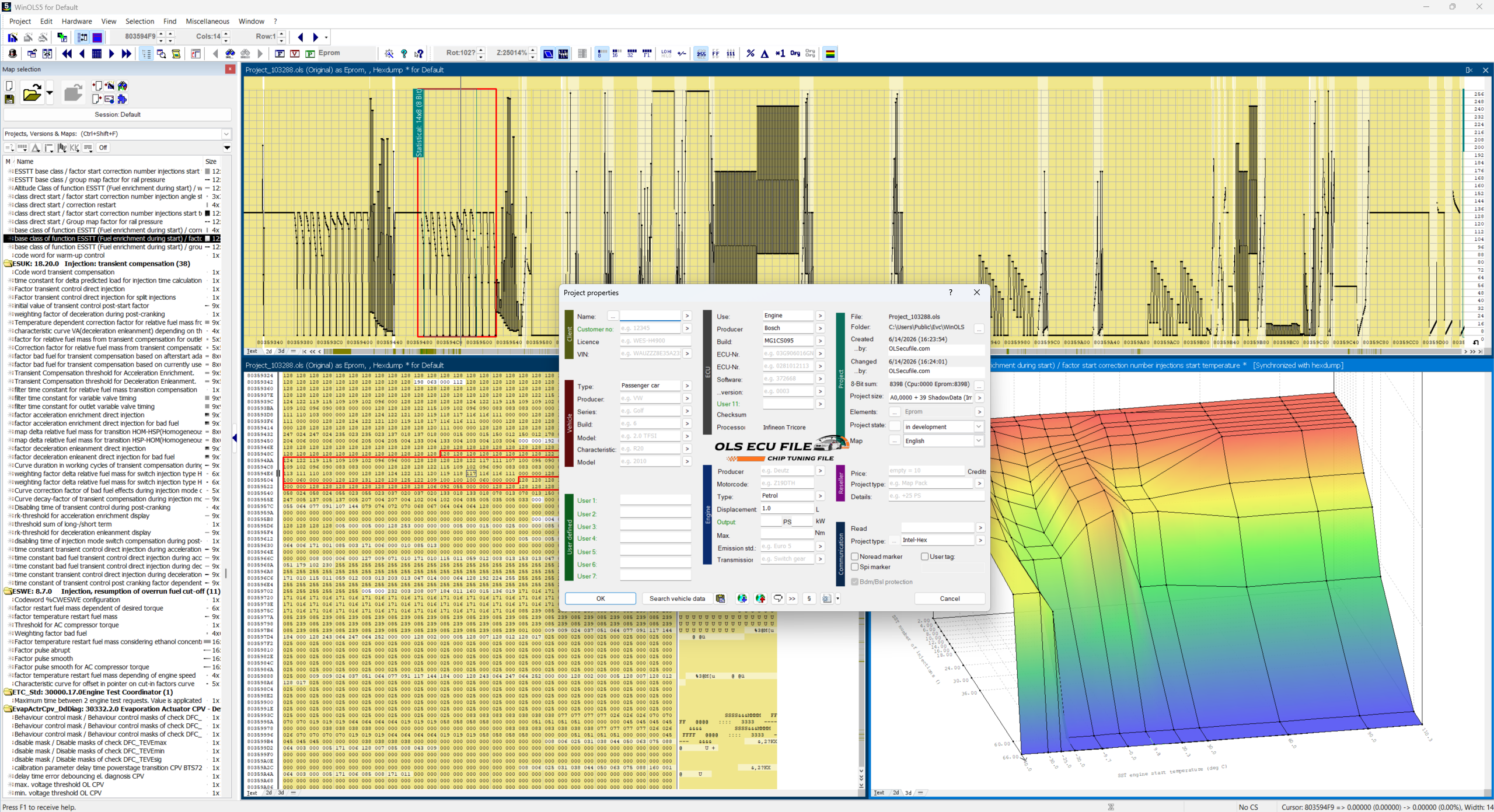Confirm the dialog with OK
Viewport: 1494px width, 812px height.
coord(601,598)
